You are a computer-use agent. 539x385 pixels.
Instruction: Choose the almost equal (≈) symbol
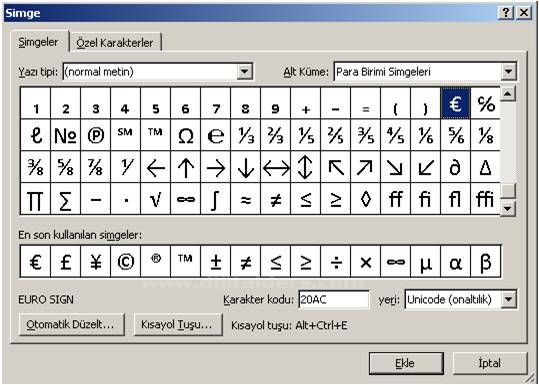click(x=245, y=199)
